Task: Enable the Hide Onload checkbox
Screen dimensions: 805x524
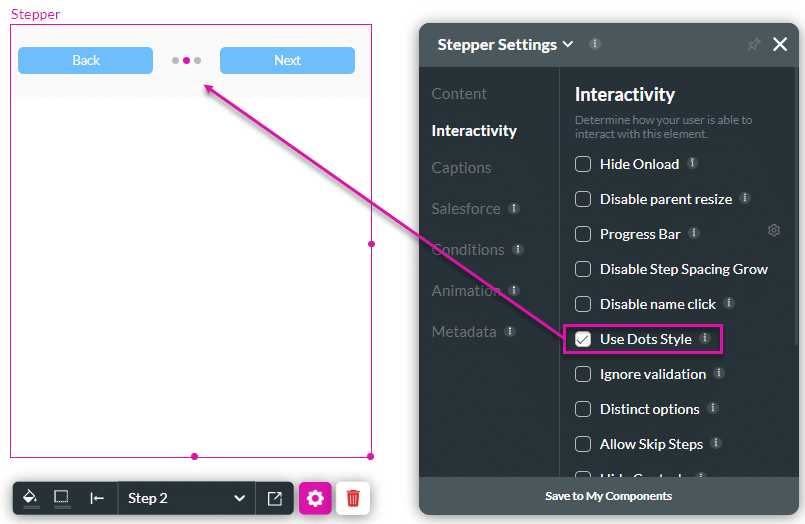Action: click(x=583, y=164)
